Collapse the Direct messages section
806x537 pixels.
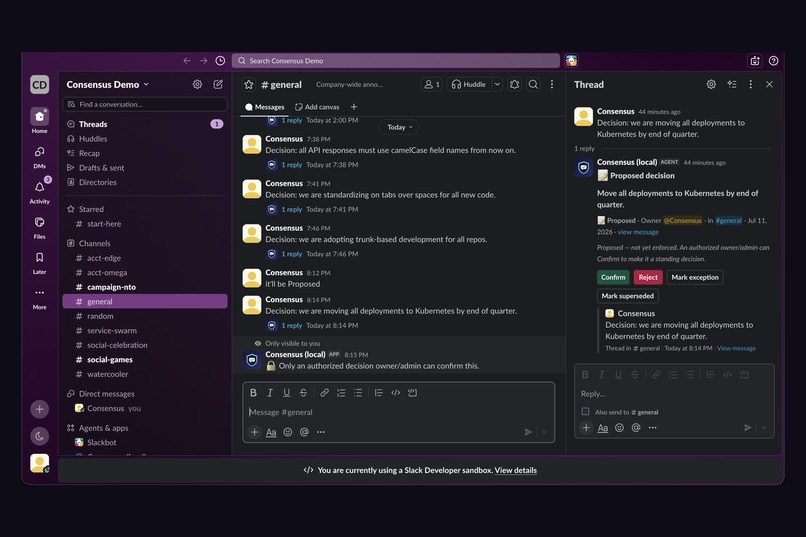pos(107,394)
